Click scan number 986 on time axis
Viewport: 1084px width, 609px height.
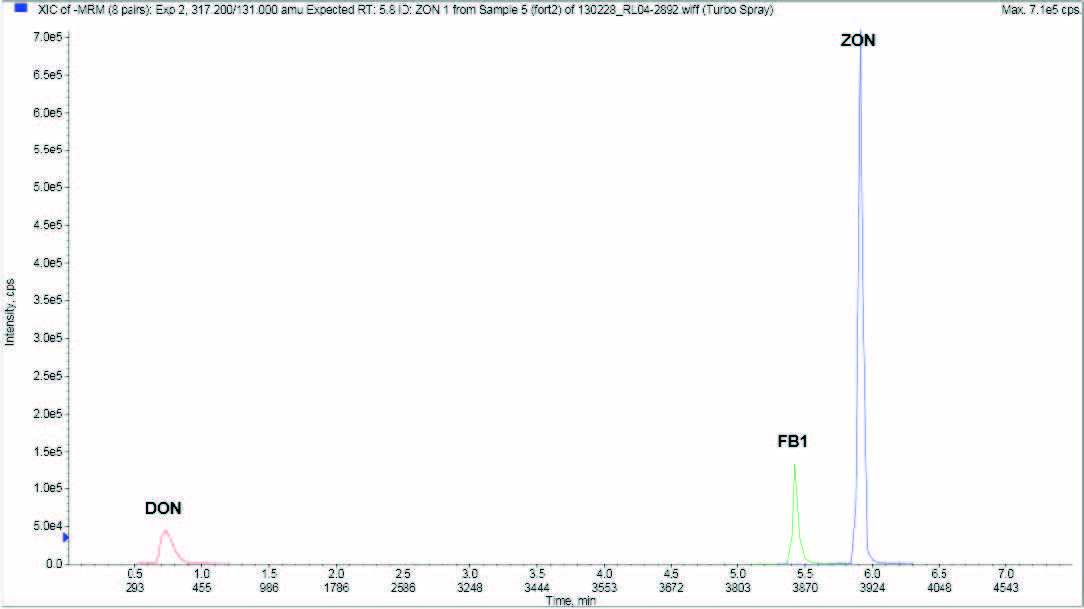coord(269,588)
